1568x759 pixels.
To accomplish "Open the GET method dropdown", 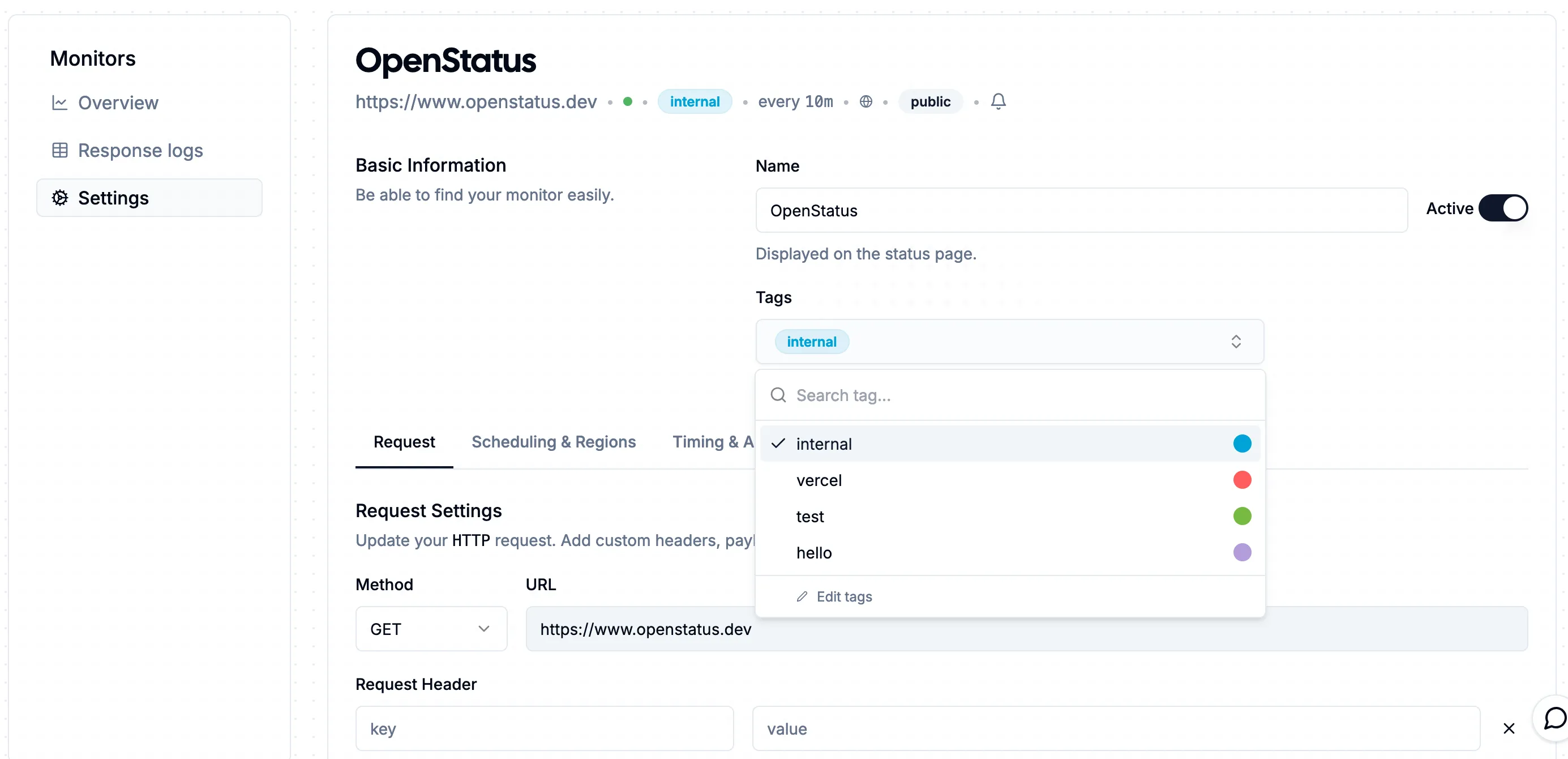I will 431,629.
